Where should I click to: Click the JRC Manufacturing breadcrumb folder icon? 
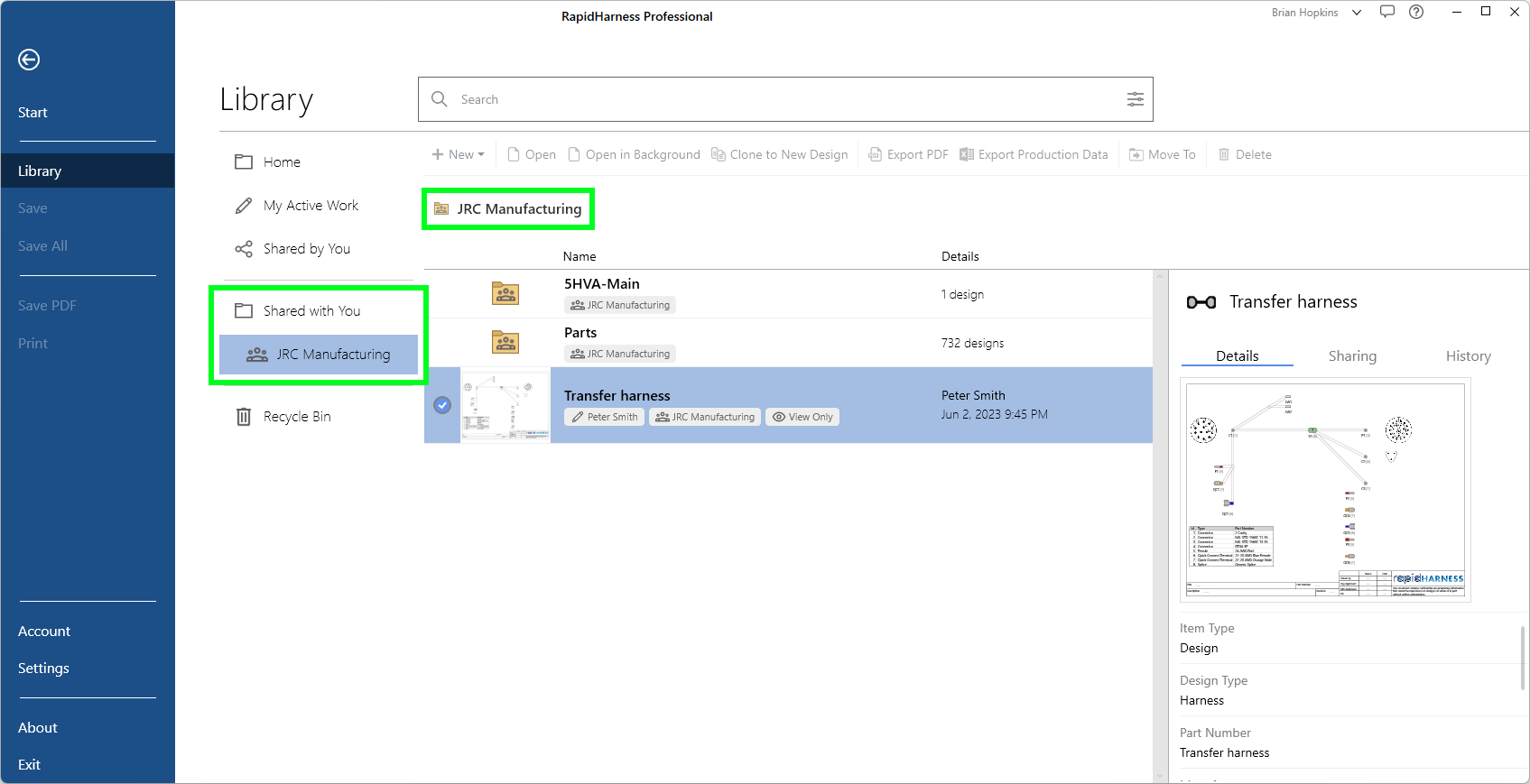click(441, 209)
